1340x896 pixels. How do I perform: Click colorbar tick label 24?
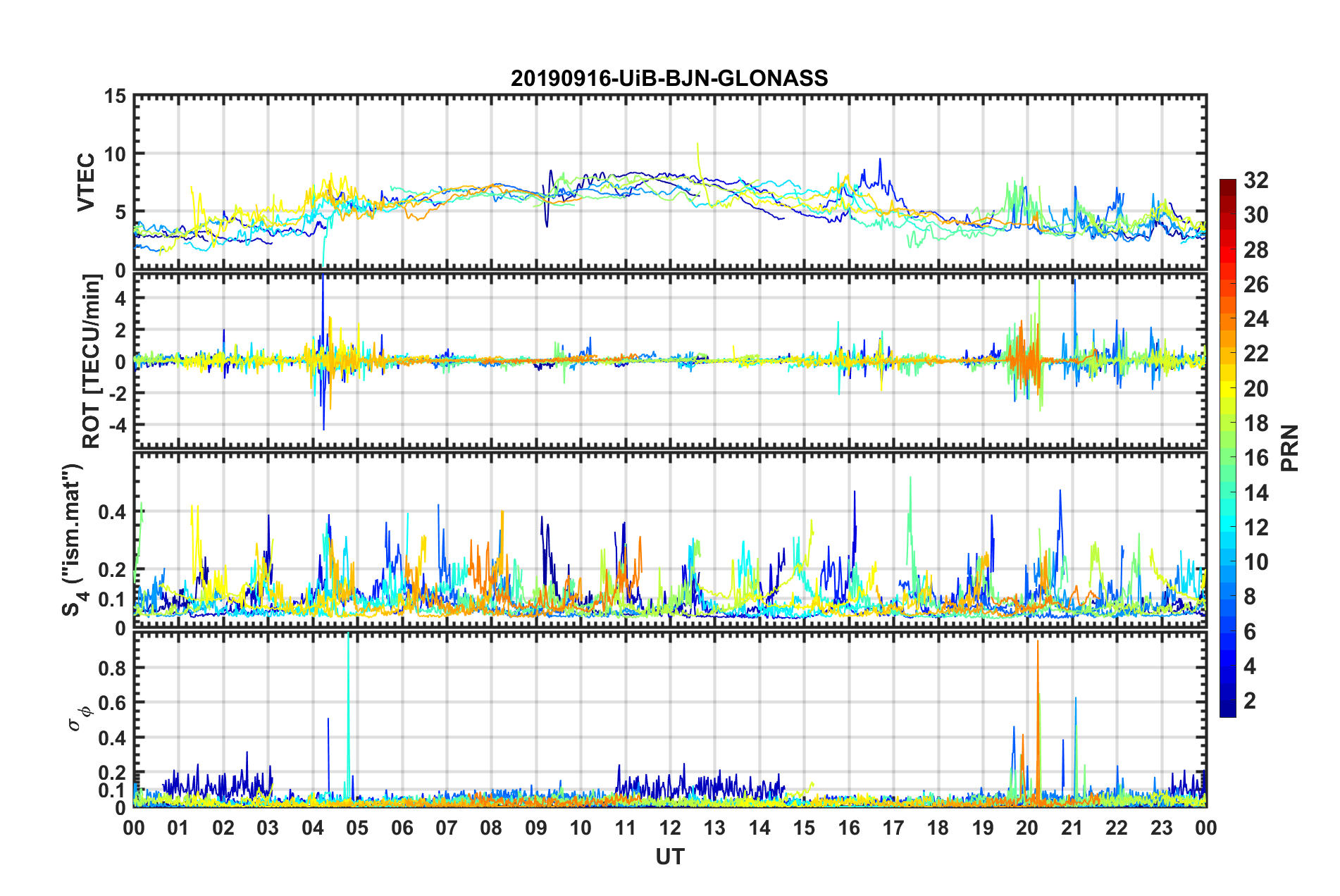(x=1255, y=319)
